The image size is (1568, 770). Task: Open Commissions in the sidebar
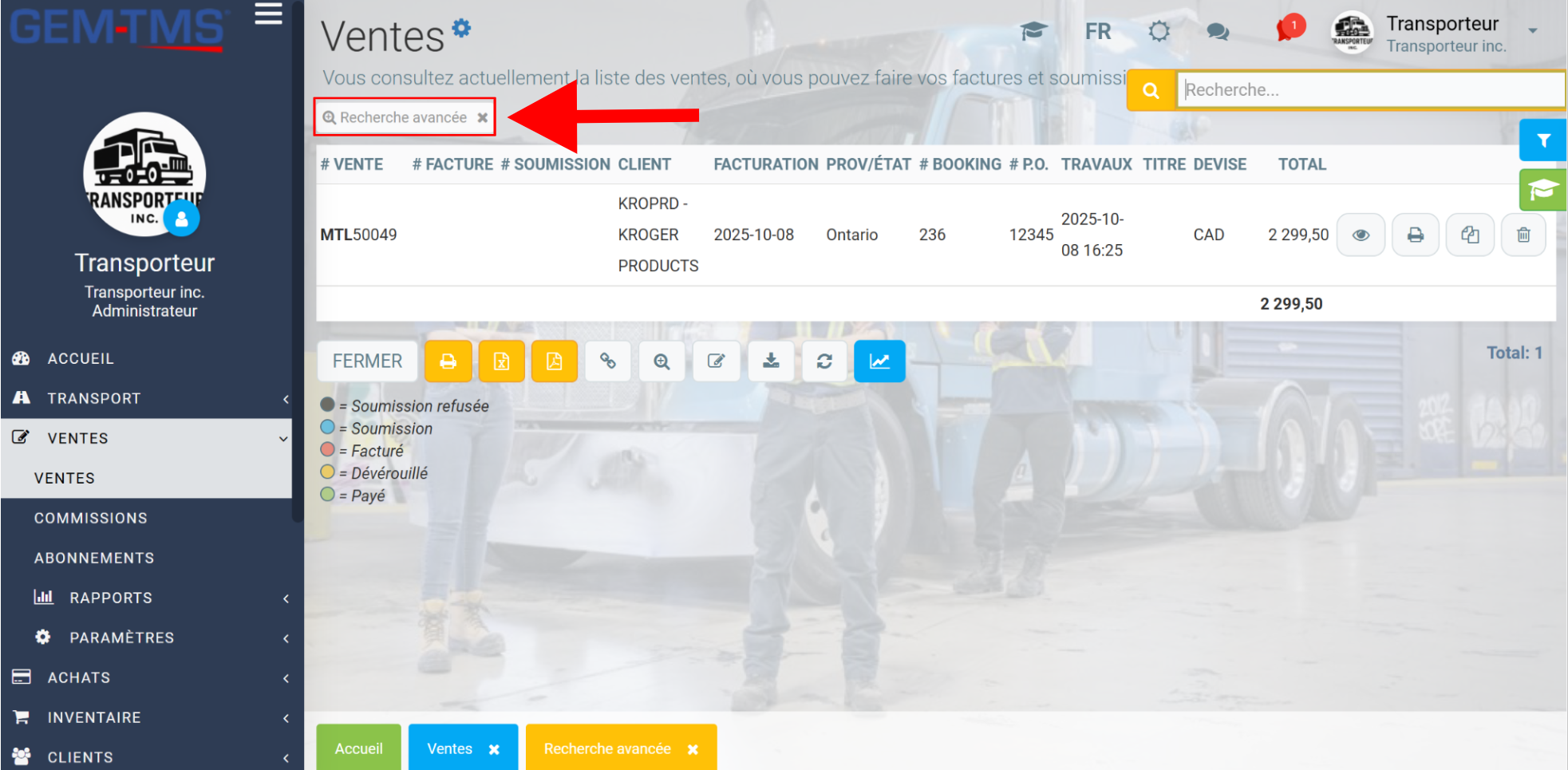(91, 518)
